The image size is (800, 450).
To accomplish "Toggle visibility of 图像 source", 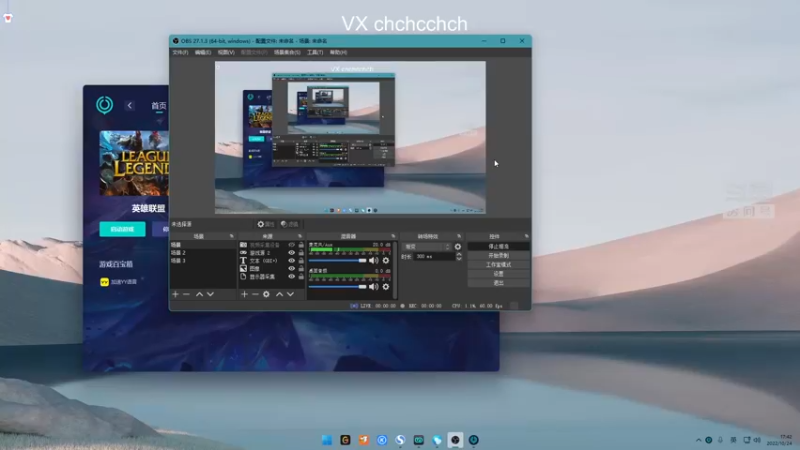I will (291, 268).
